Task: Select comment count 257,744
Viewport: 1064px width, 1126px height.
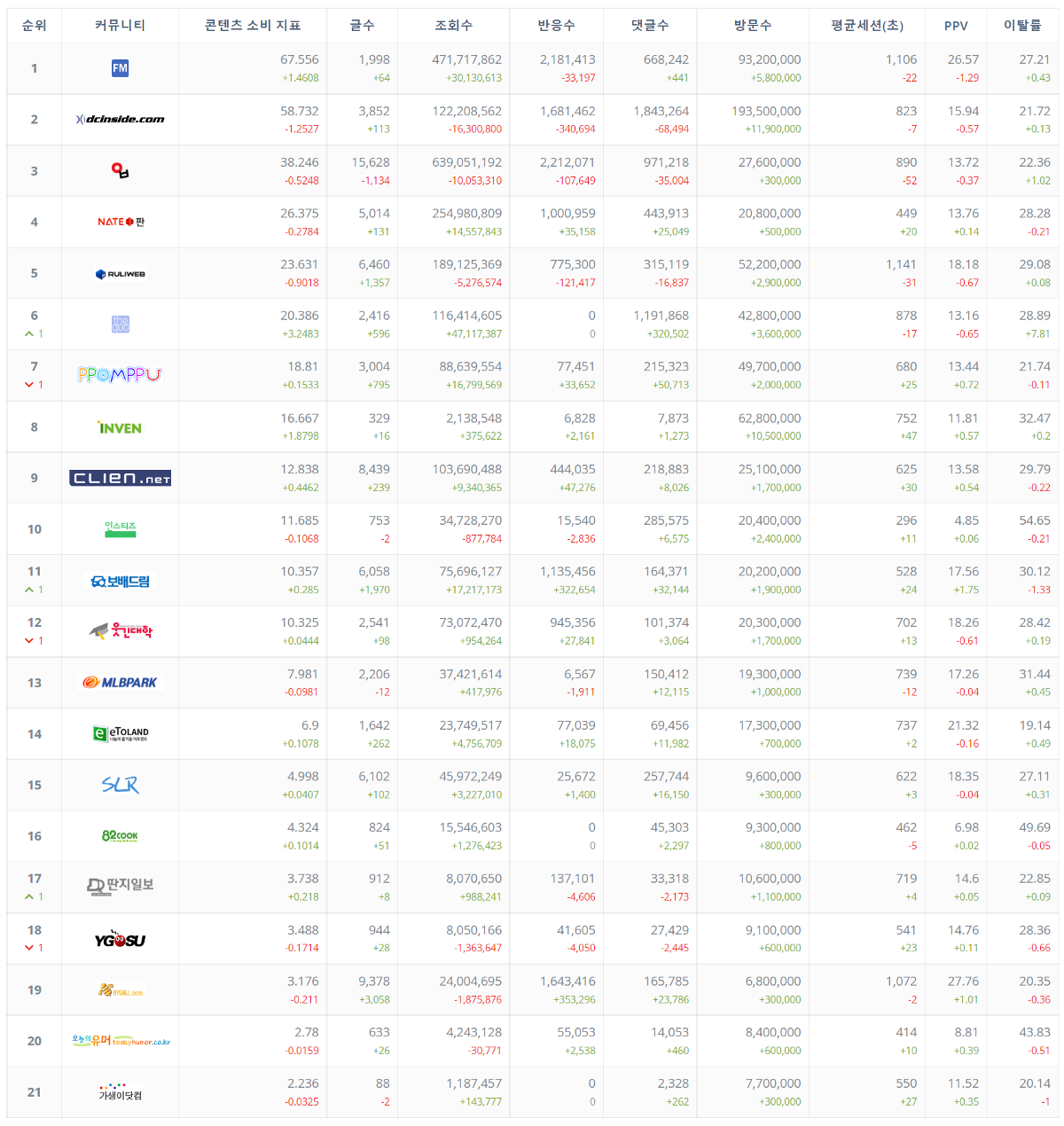Action: coord(666,777)
